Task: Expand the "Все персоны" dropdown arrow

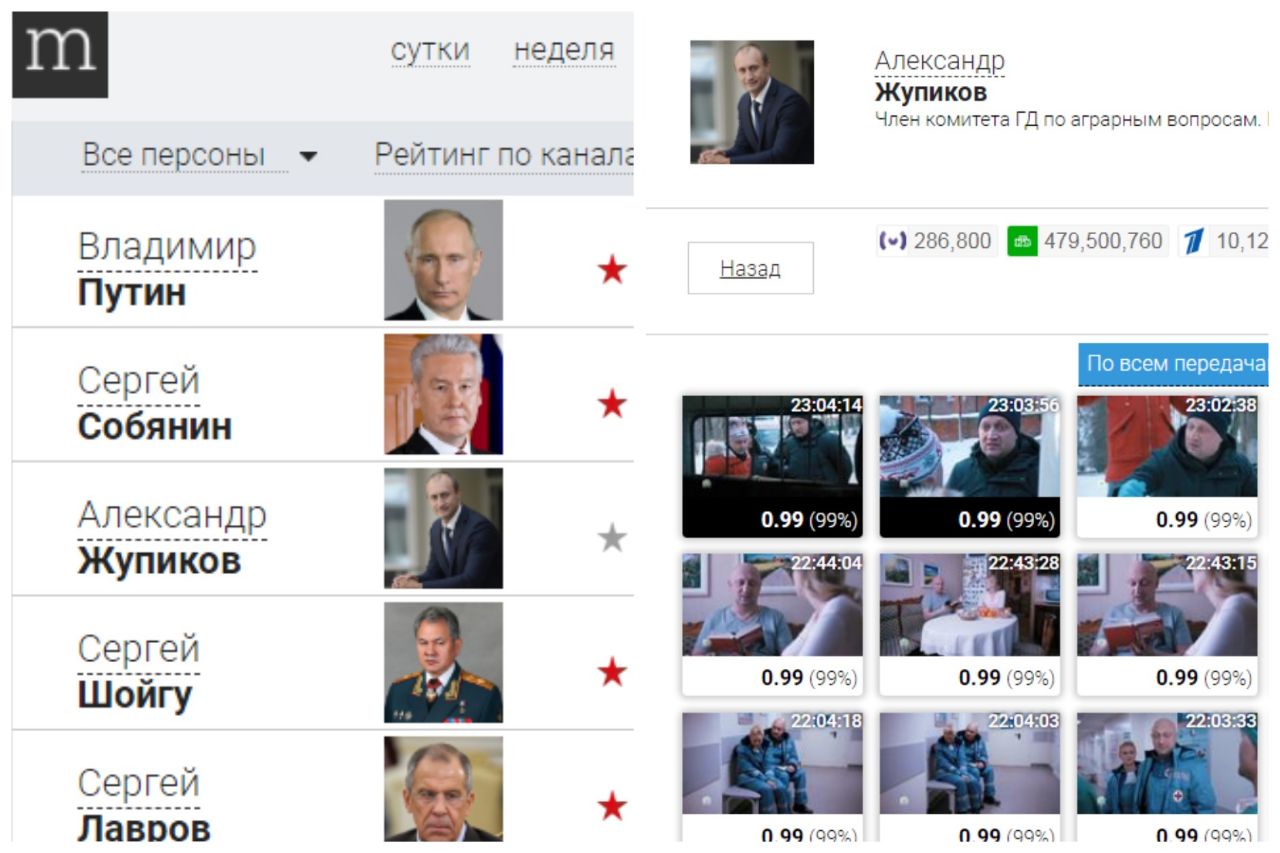Action: (x=309, y=157)
